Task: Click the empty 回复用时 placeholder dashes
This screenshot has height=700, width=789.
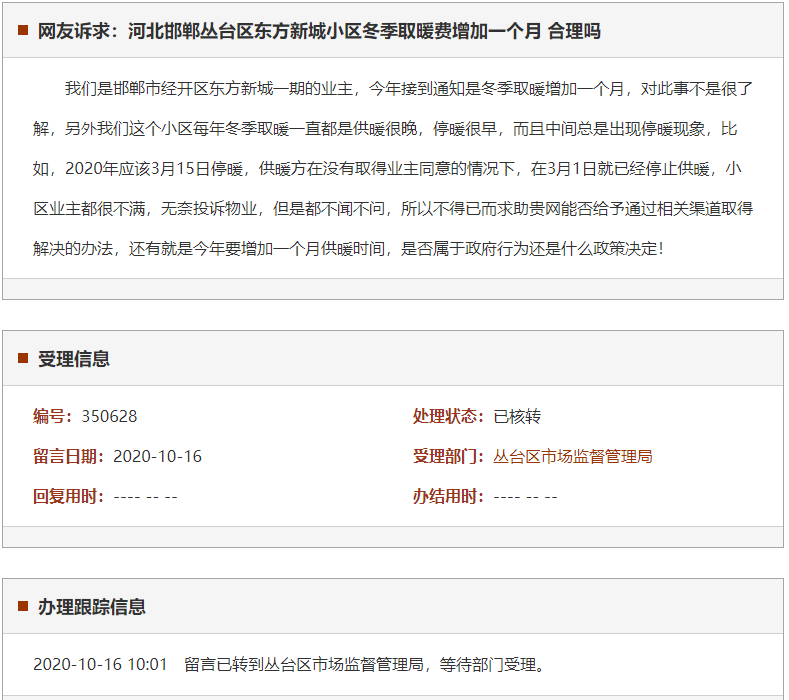Action: coord(145,496)
